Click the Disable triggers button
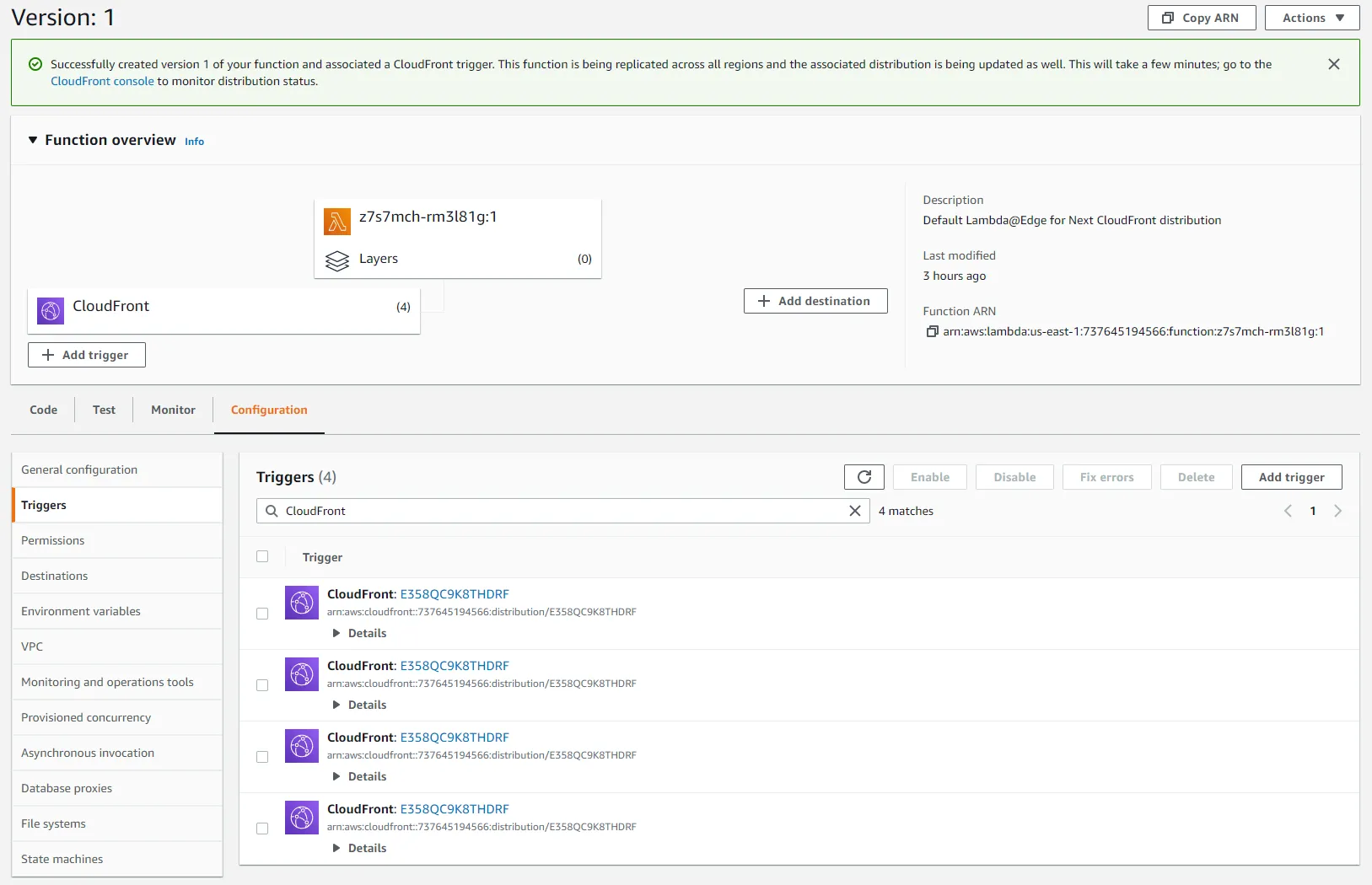This screenshot has width=1372, height=885. coord(1014,477)
